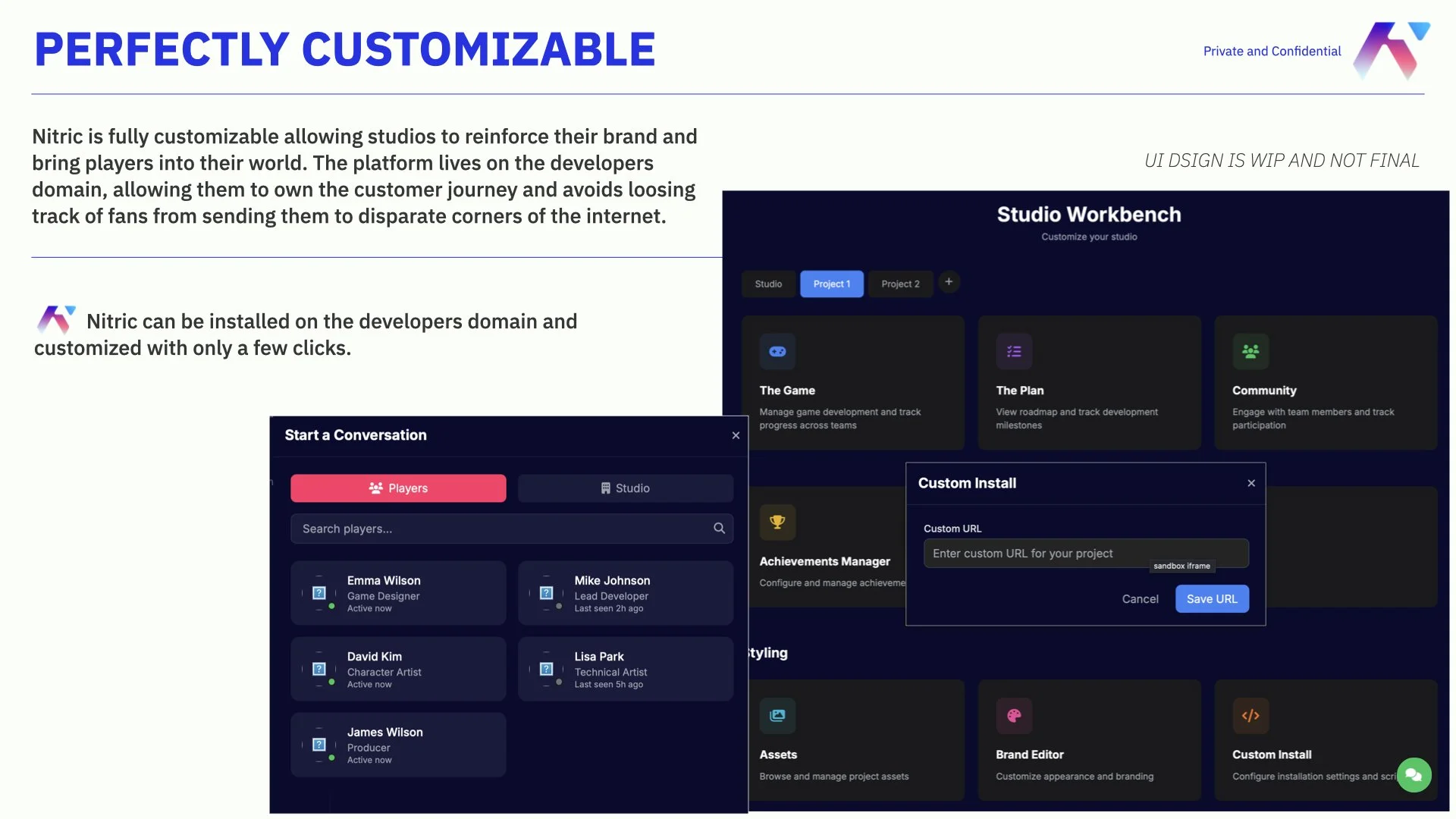This screenshot has height=819, width=1456.
Task: Select the Project 1 tab
Action: click(x=832, y=284)
